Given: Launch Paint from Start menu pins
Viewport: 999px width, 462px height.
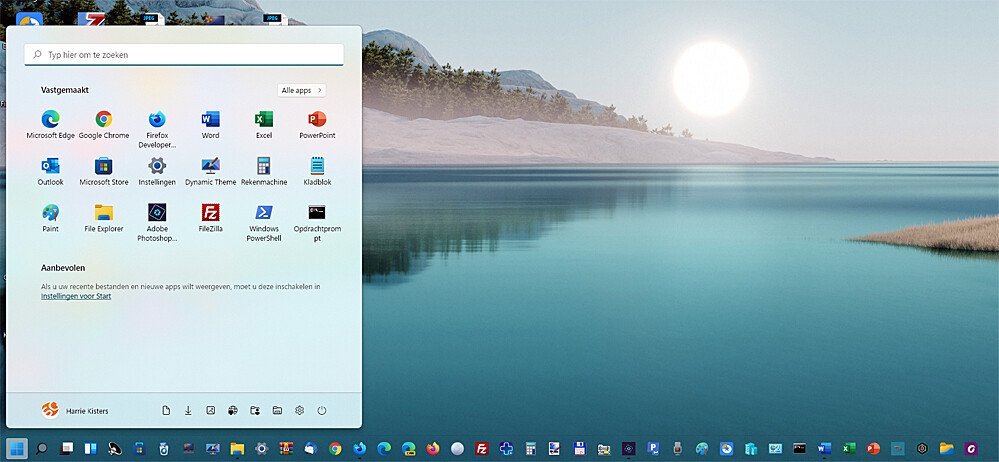Looking at the screenshot, I should tap(50, 217).
